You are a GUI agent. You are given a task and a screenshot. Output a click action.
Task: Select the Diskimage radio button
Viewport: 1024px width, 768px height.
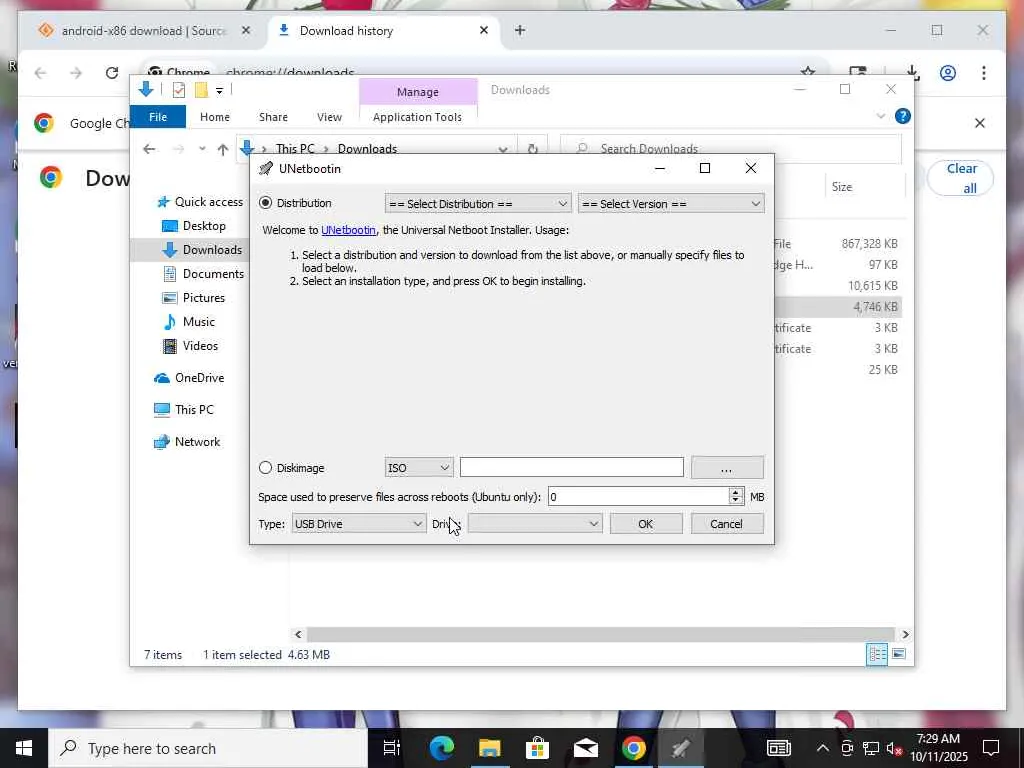click(x=265, y=468)
